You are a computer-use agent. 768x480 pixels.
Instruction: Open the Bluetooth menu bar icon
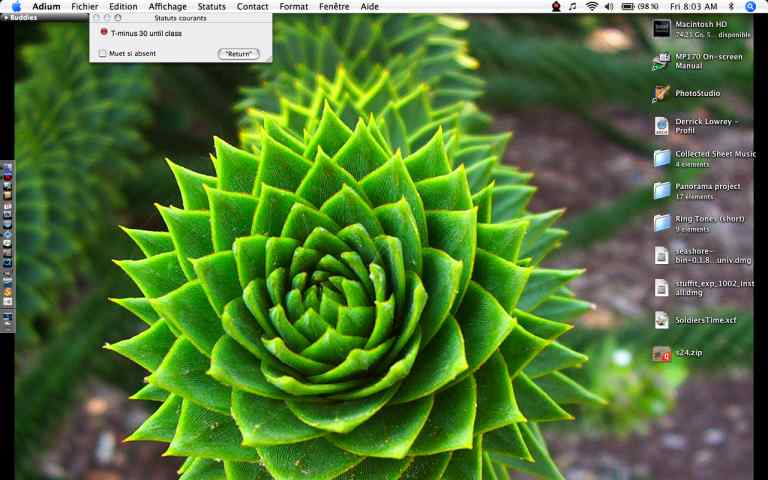click(x=731, y=6)
